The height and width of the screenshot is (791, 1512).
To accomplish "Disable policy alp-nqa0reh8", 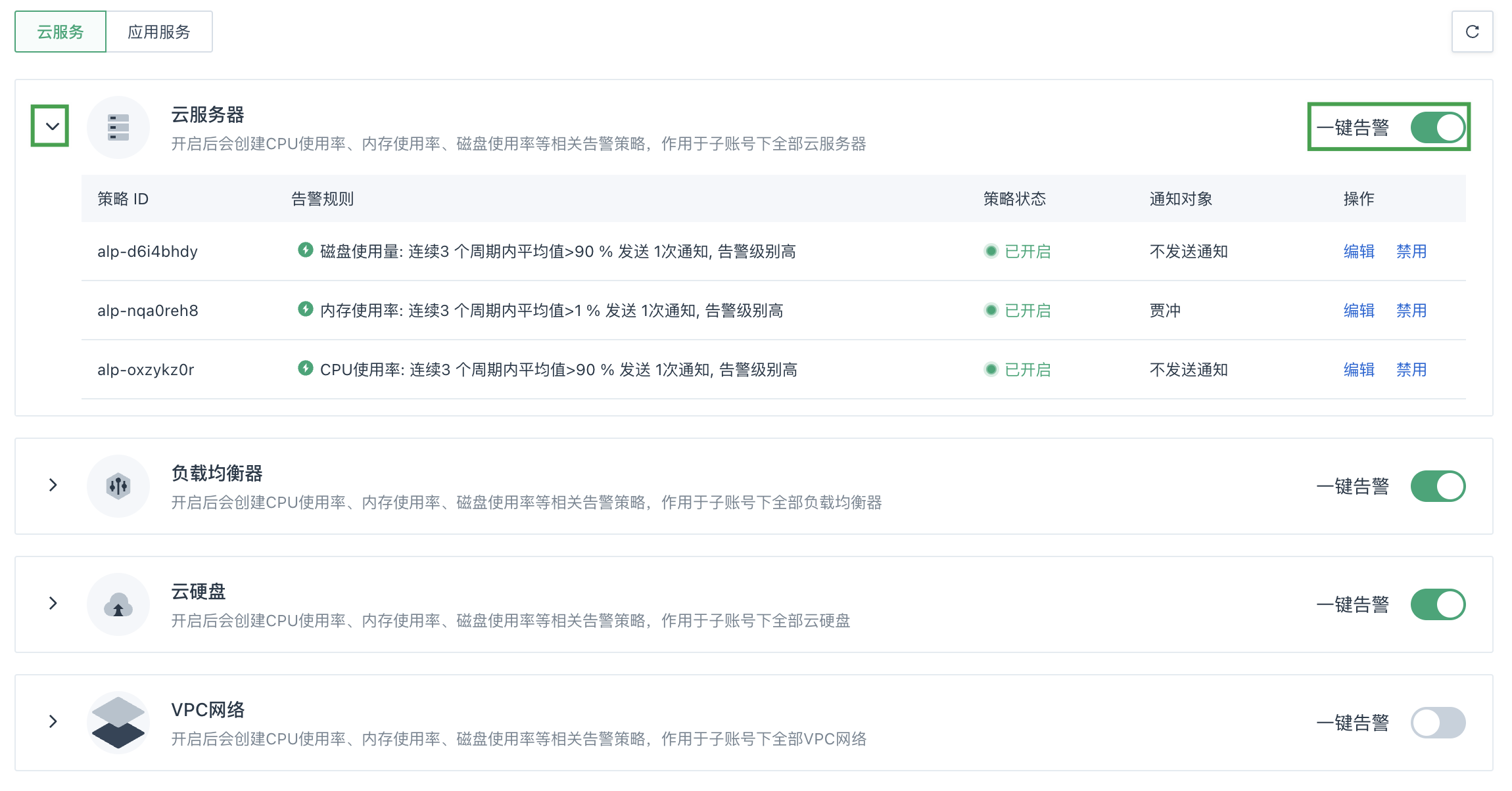I will point(1411,310).
